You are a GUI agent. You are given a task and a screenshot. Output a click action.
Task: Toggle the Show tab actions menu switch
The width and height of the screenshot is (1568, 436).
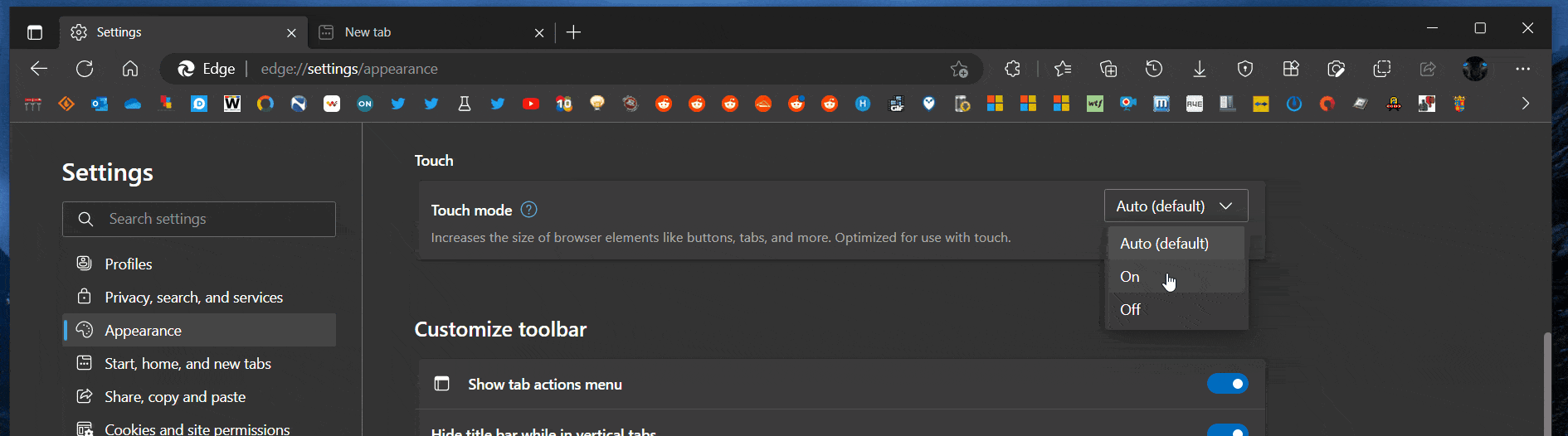(x=1228, y=384)
